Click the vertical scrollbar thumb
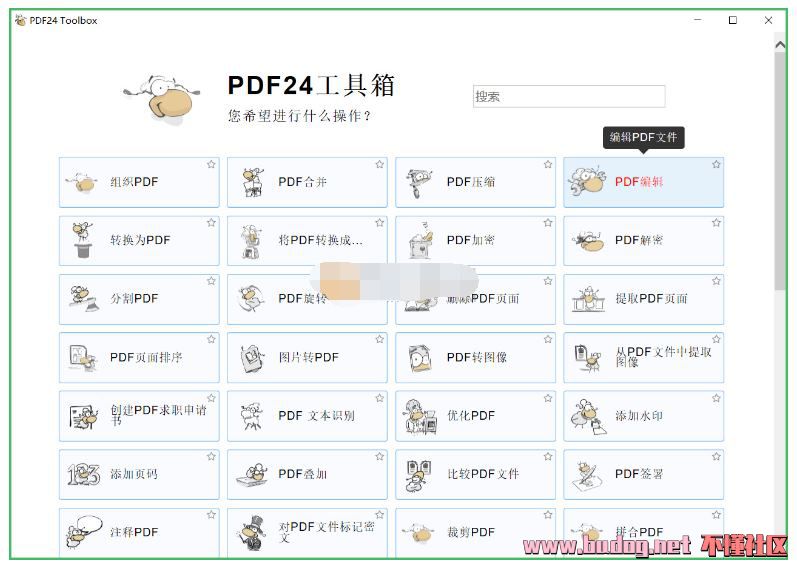797x566 pixels. click(x=780, y=170)
